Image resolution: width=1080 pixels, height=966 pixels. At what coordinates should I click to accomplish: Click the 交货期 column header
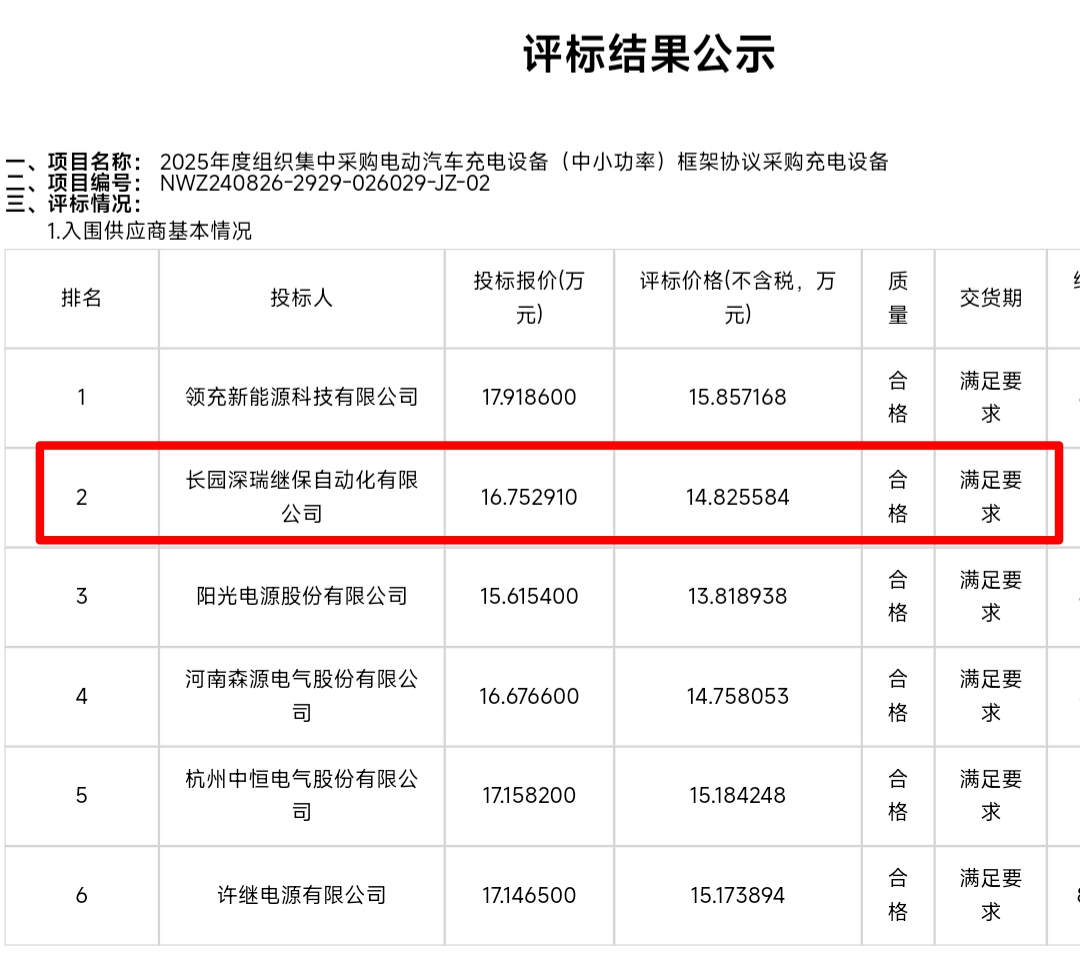[990, 298]
